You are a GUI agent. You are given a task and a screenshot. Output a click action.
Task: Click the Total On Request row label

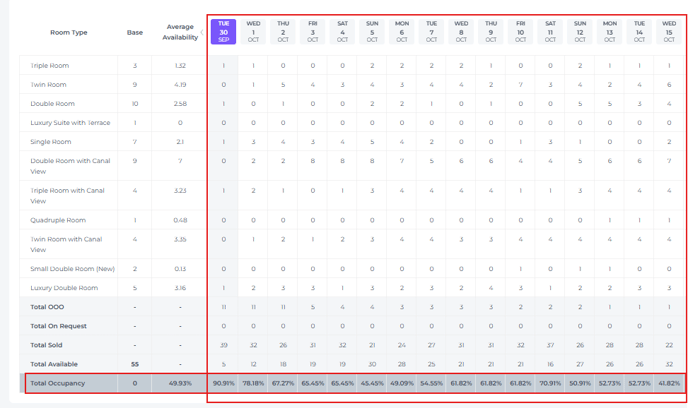click(x=57, y=326)
